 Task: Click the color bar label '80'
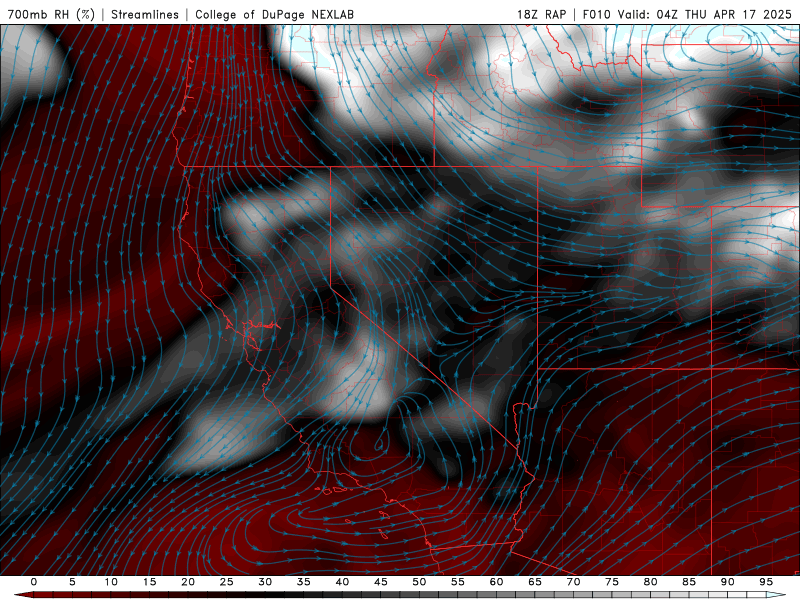[650, 582]
